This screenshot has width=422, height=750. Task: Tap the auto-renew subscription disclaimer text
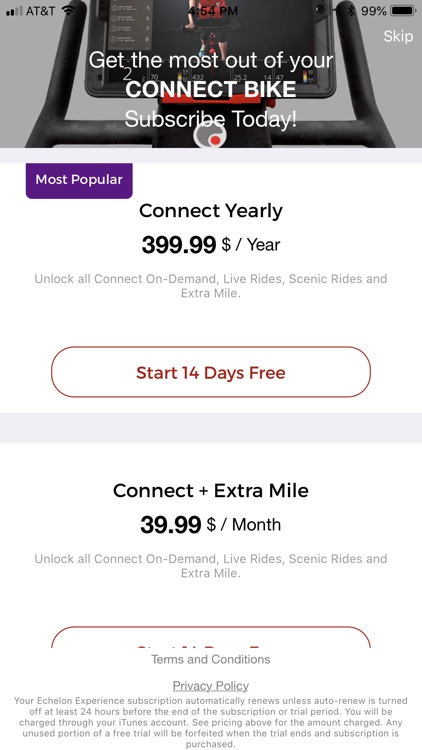tap(211, 722)
